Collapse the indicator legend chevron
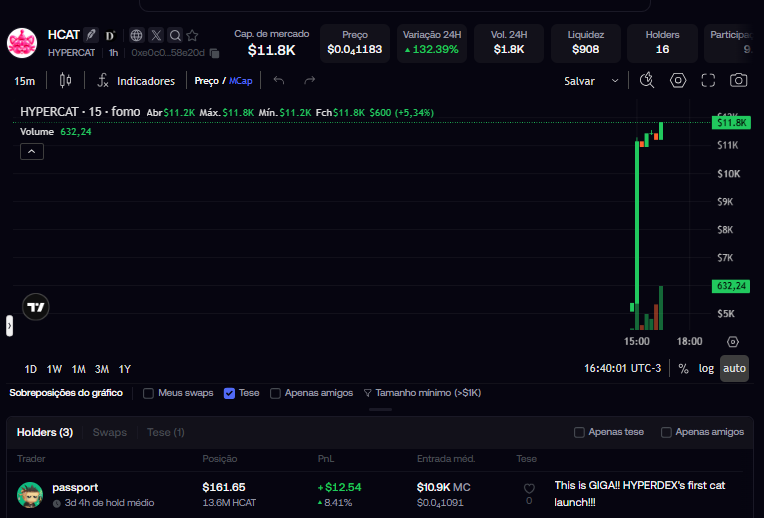The image size is (764, 518). (x=32, y=152)
